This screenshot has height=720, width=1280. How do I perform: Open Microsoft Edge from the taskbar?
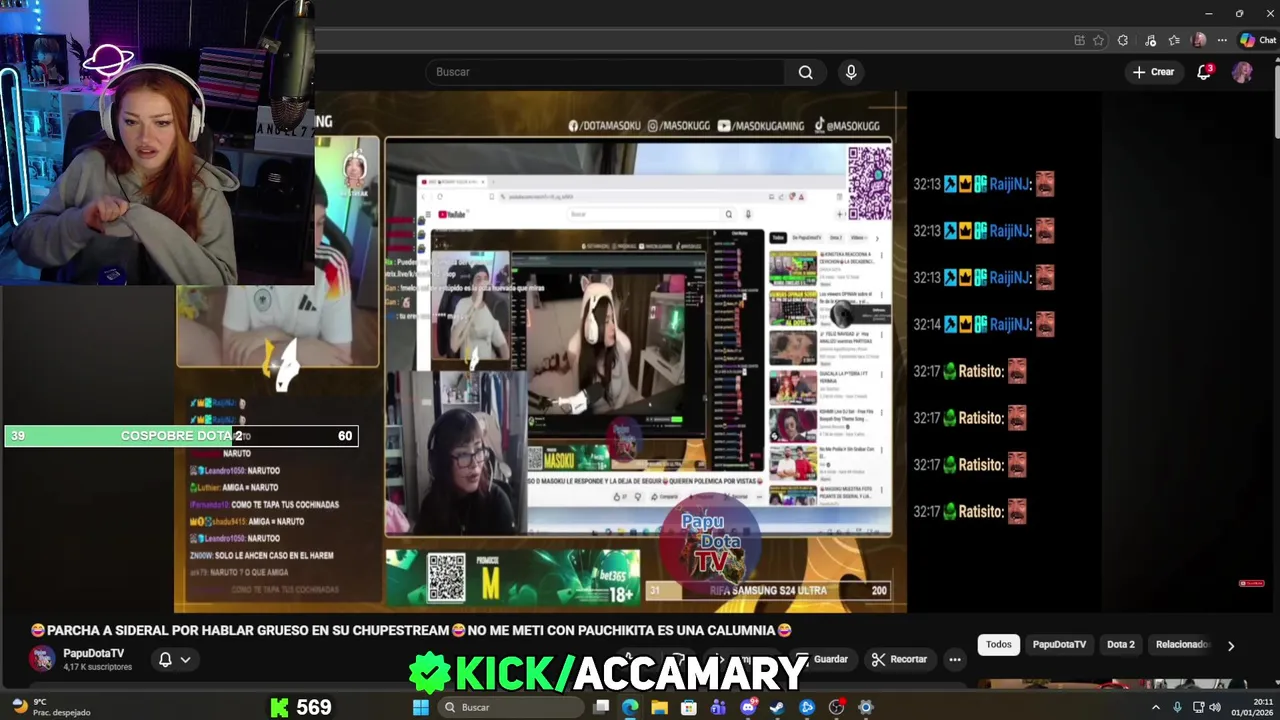(630, 707)
